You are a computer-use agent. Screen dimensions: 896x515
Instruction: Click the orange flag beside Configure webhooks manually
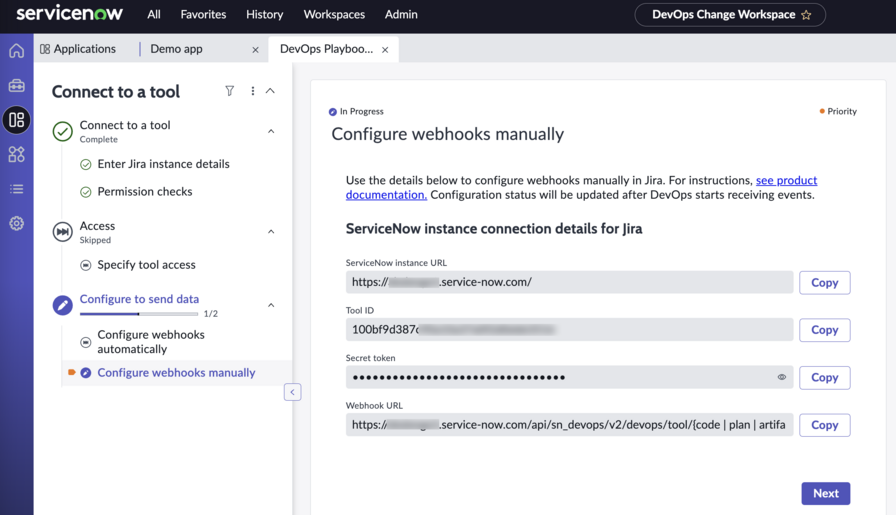coord(71,372)
